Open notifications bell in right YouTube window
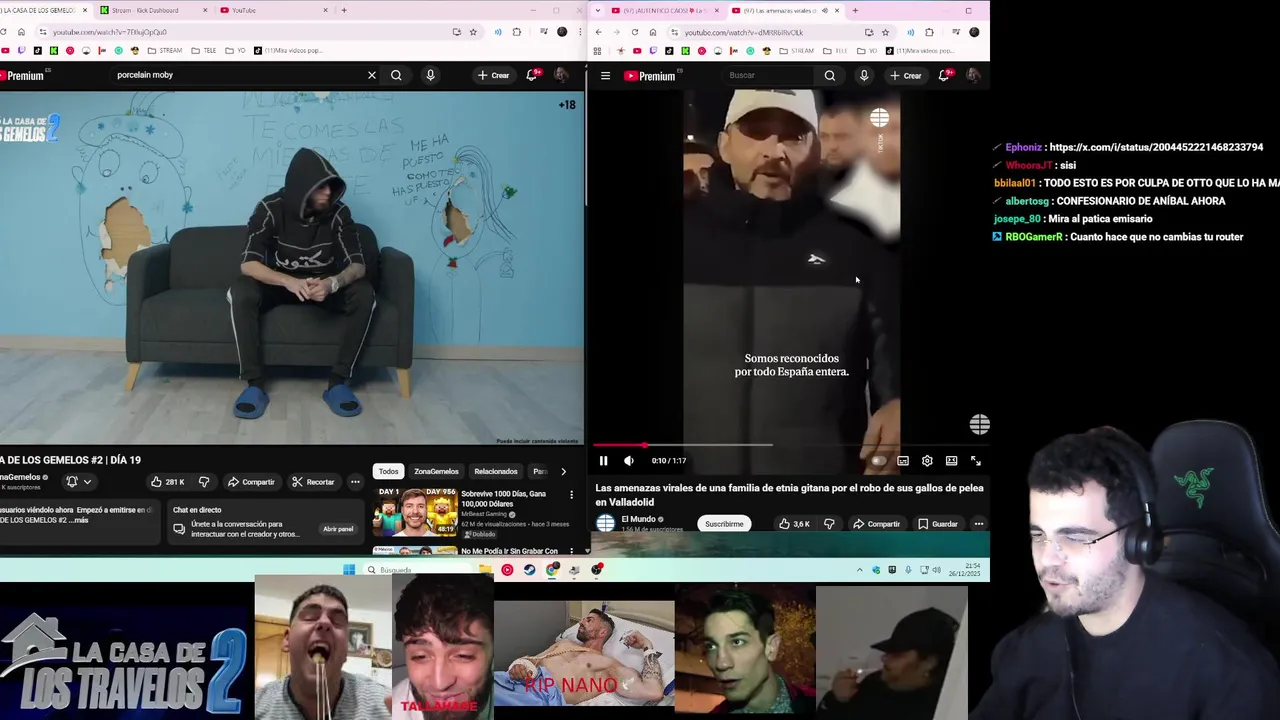Screen dimensions: 1280x720 click(x=944, y=76)
